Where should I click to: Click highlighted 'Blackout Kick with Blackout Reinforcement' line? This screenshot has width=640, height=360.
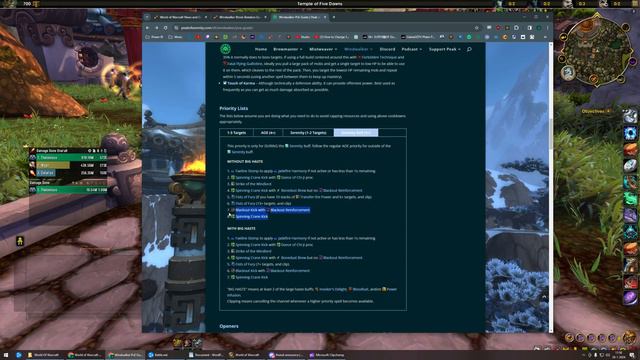tap(273, 210)
